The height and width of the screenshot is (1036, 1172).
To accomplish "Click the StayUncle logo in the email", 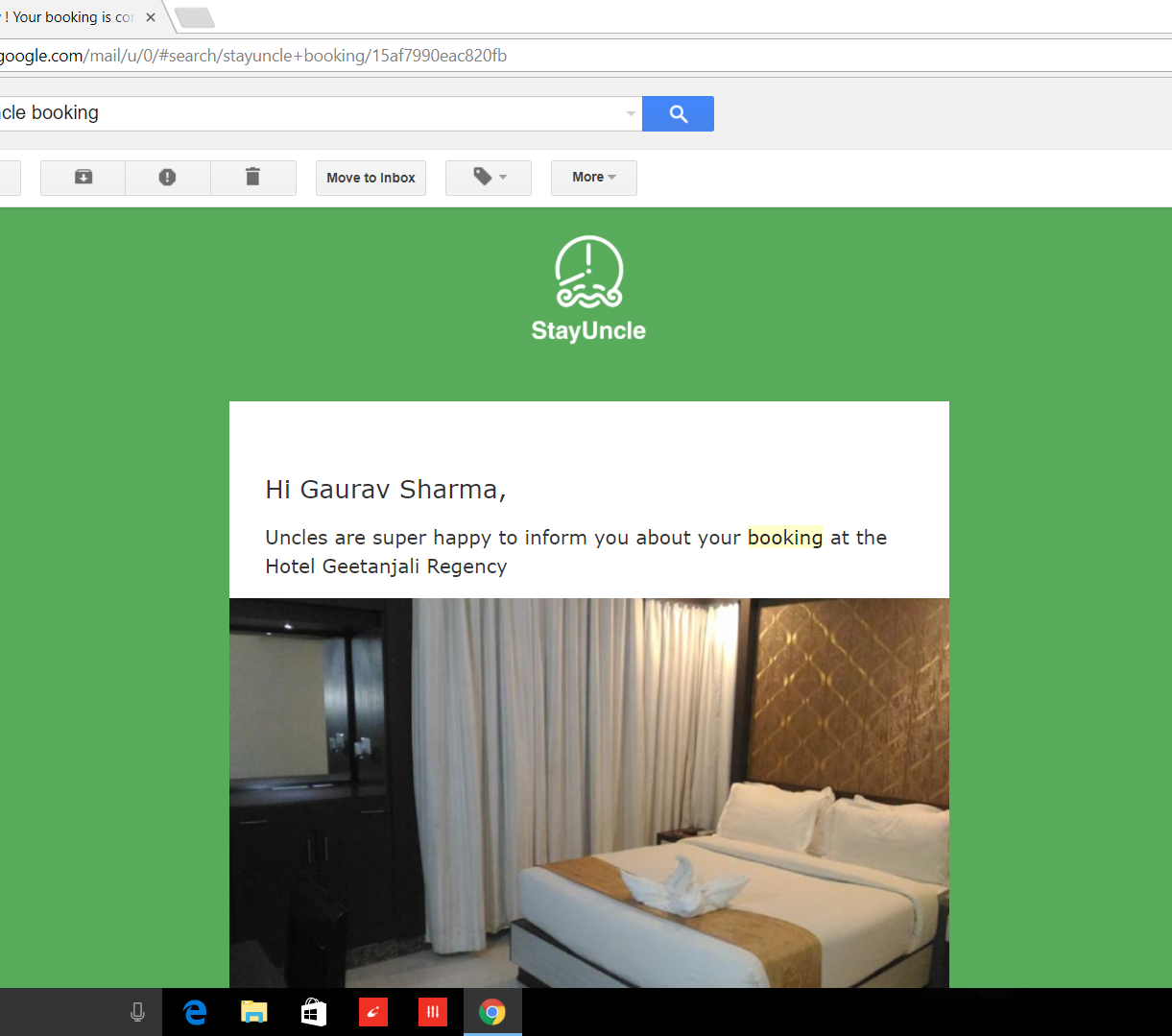I will coord(588,288).
